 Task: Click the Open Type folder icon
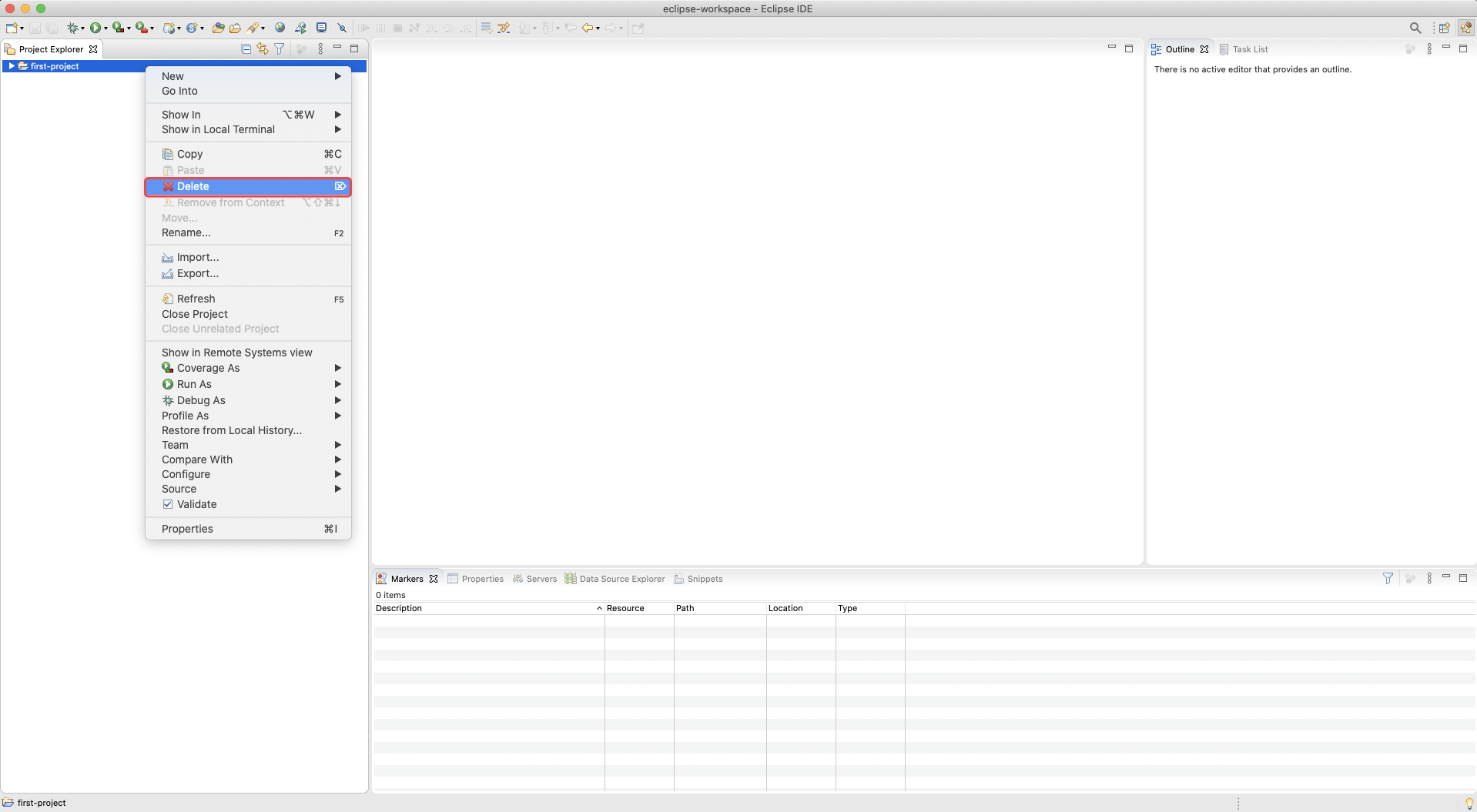point(218,28)
